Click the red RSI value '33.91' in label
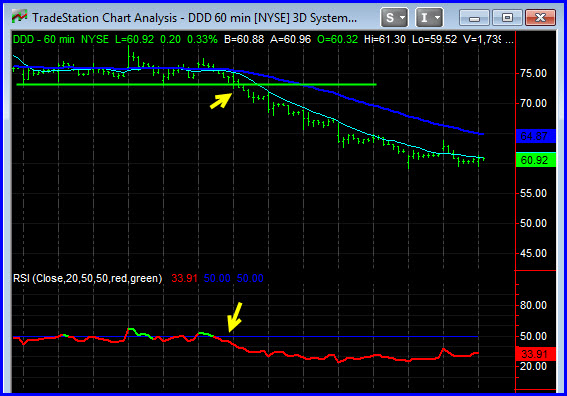 [x=184, y=278]
